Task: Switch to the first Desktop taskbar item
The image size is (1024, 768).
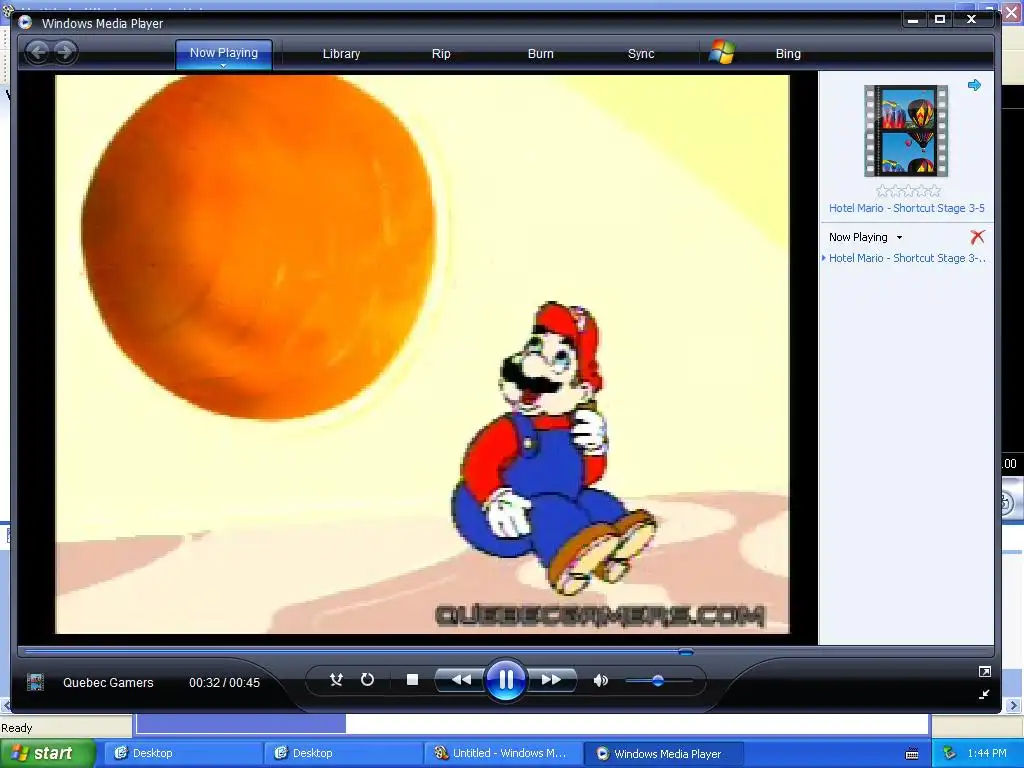Action: [x=183, y=753]
